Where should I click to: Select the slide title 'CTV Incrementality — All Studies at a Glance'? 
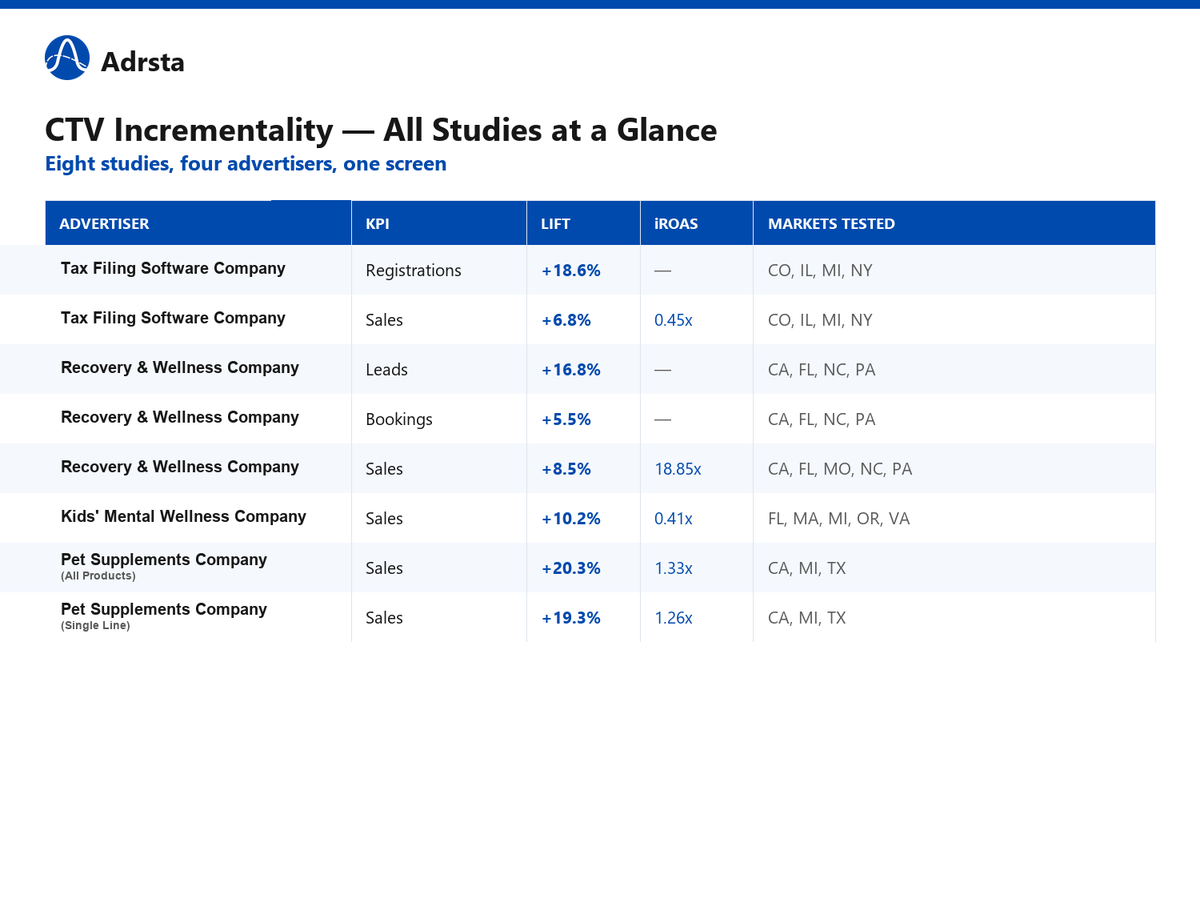381,130
